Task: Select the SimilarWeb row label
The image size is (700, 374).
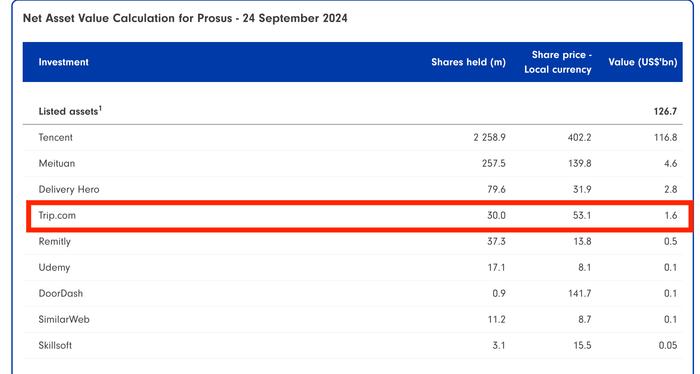Action: pos(64,319)
